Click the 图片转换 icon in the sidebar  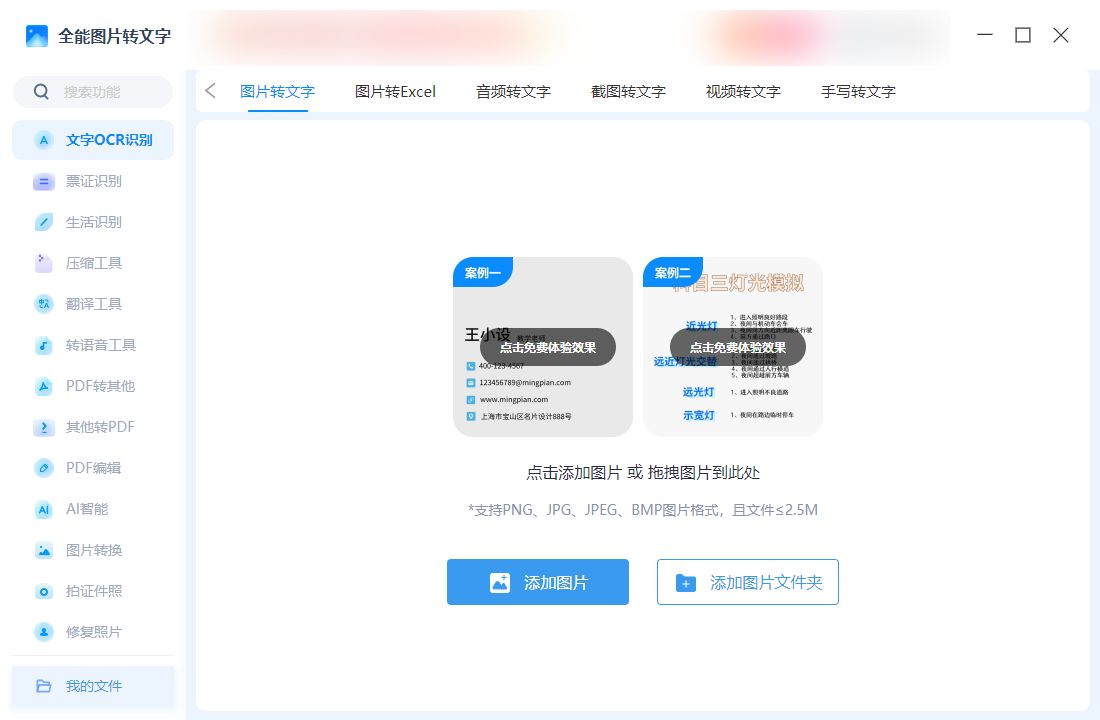pos(43,550)
